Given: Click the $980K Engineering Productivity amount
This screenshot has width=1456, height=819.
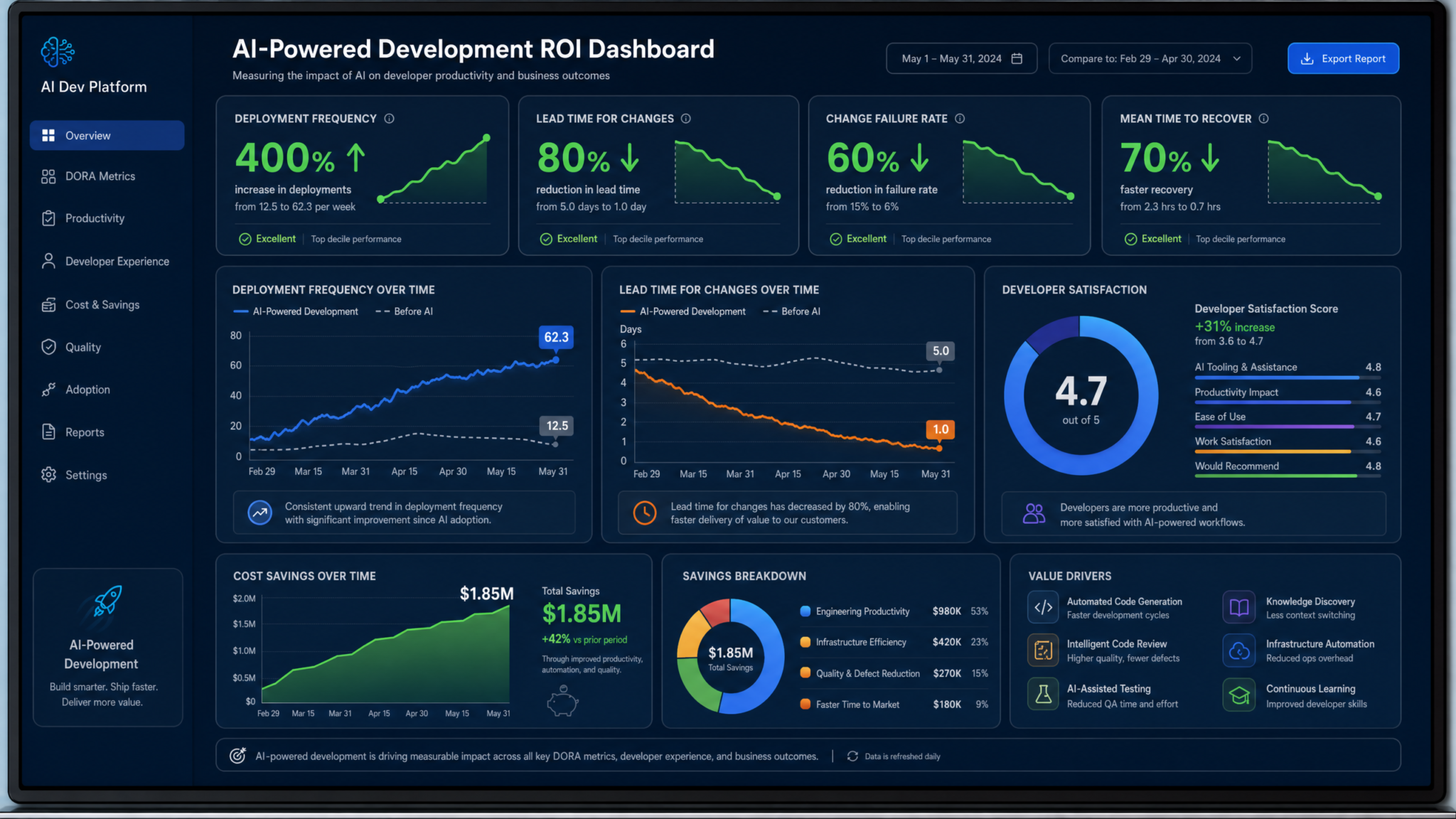Looking at the screenshot, I should (x=946, y=611).
